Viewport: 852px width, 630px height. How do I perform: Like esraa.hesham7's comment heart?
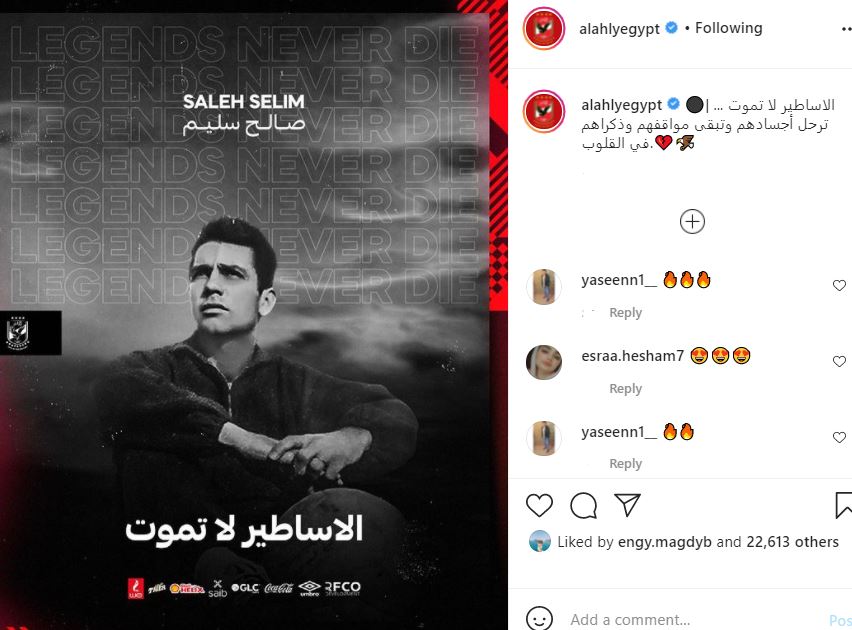click(x=839, y=361)
